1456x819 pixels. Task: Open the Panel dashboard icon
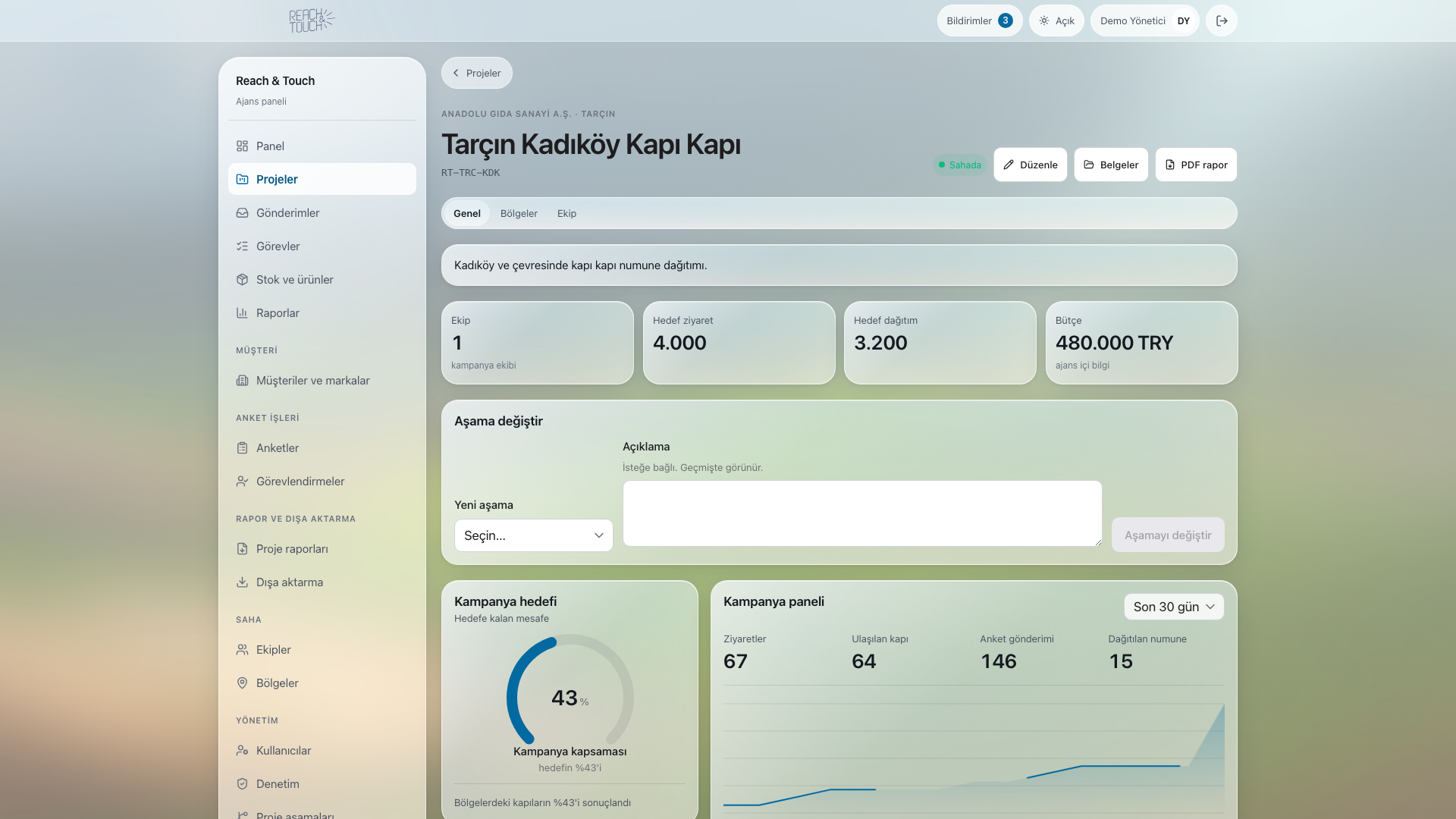(x=242, y=146)
